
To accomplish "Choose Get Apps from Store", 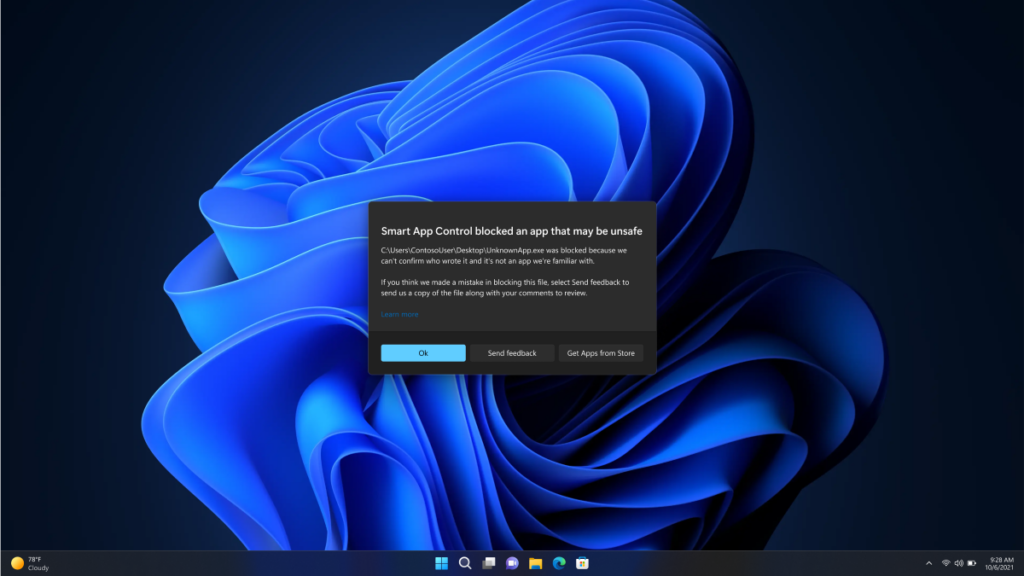I will 601,352.
